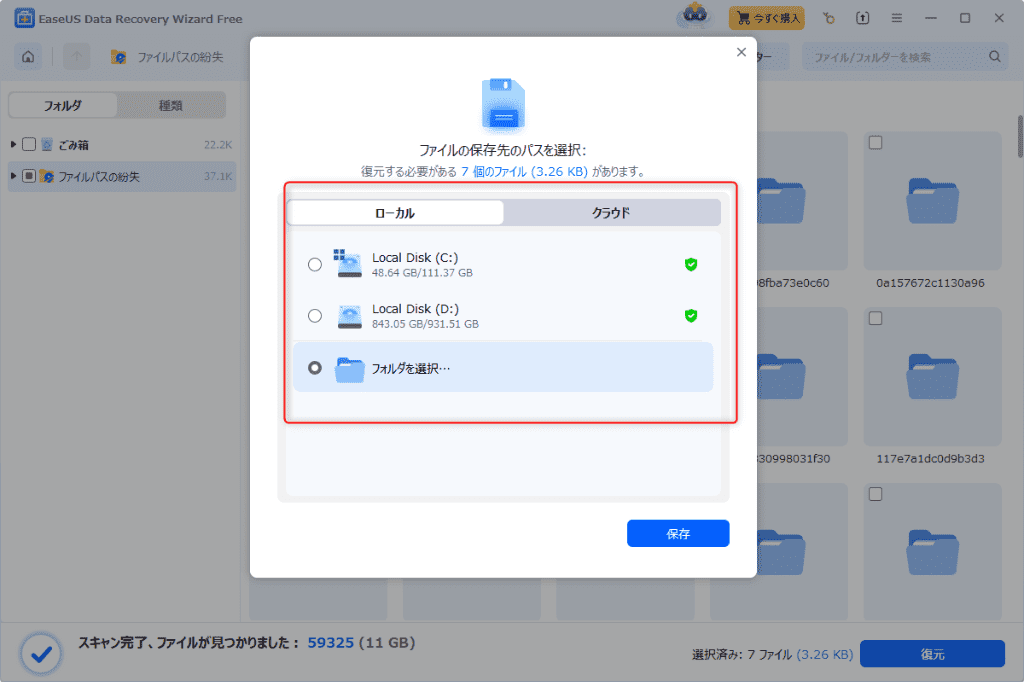Check the checkbox on folder 117e7a1dc0d9b3d3

tap(876, 318)
